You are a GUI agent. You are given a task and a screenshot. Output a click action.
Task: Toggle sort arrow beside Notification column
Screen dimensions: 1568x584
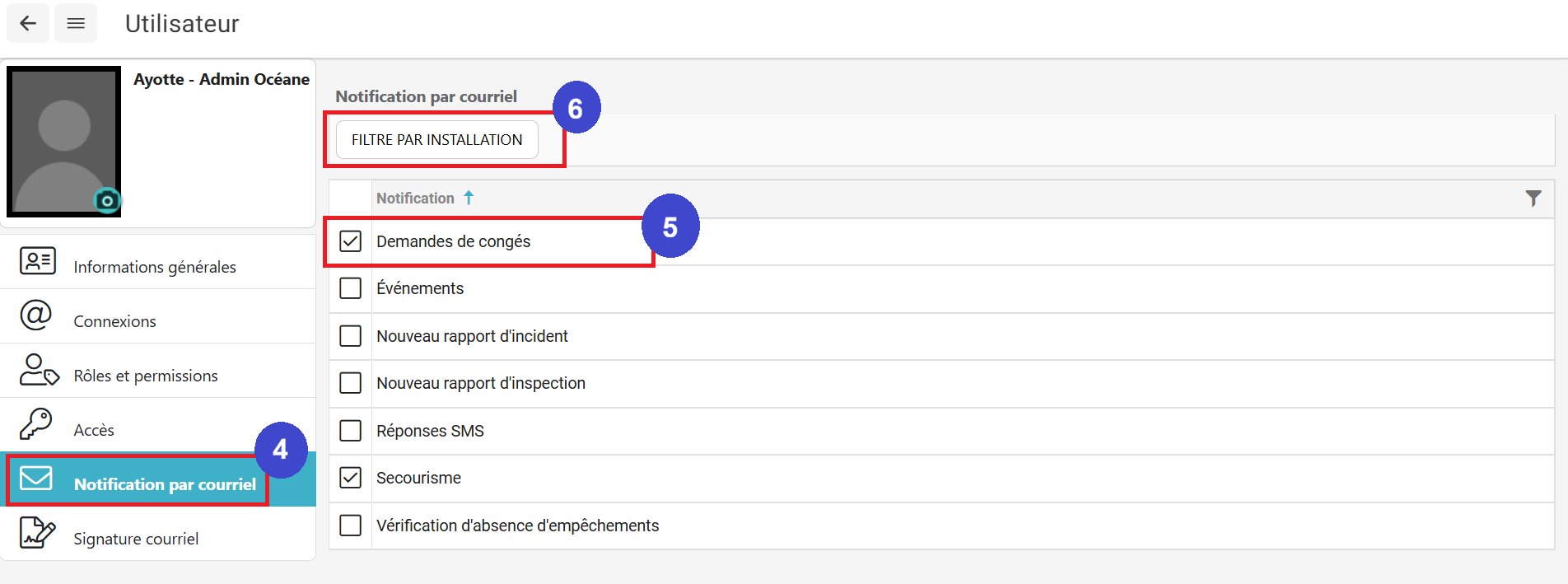(x=469, y=198)
